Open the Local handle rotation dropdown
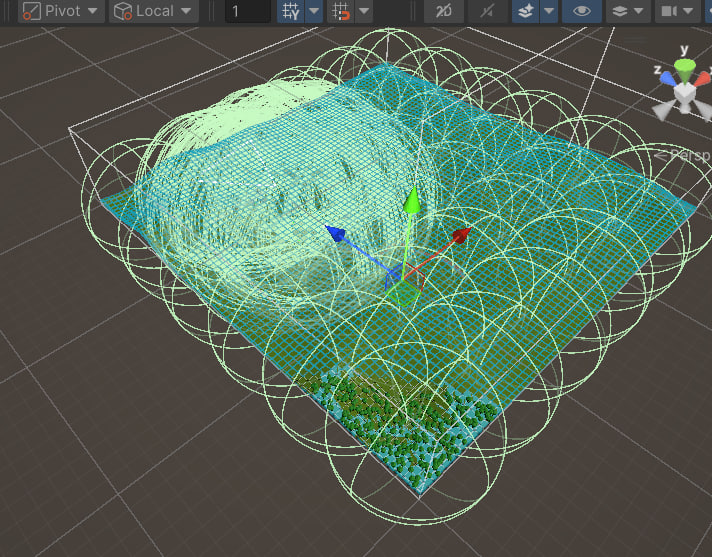This screenshot has height=557, width=712. (x=153, y=11)
